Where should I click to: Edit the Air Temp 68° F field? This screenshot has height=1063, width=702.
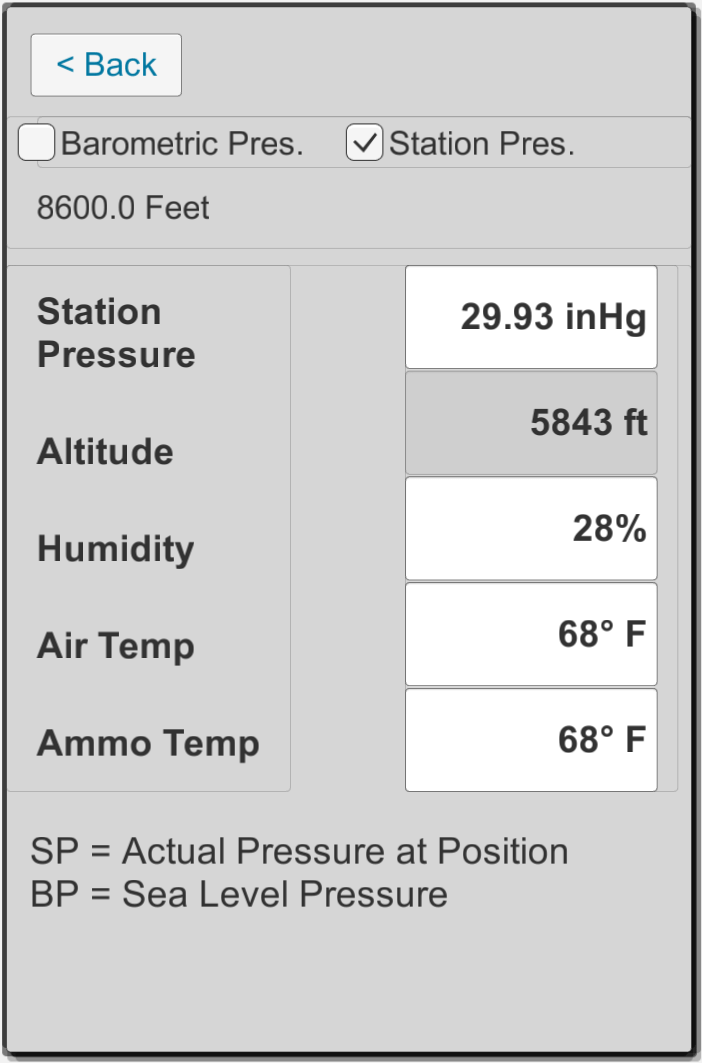coord(531,635)
